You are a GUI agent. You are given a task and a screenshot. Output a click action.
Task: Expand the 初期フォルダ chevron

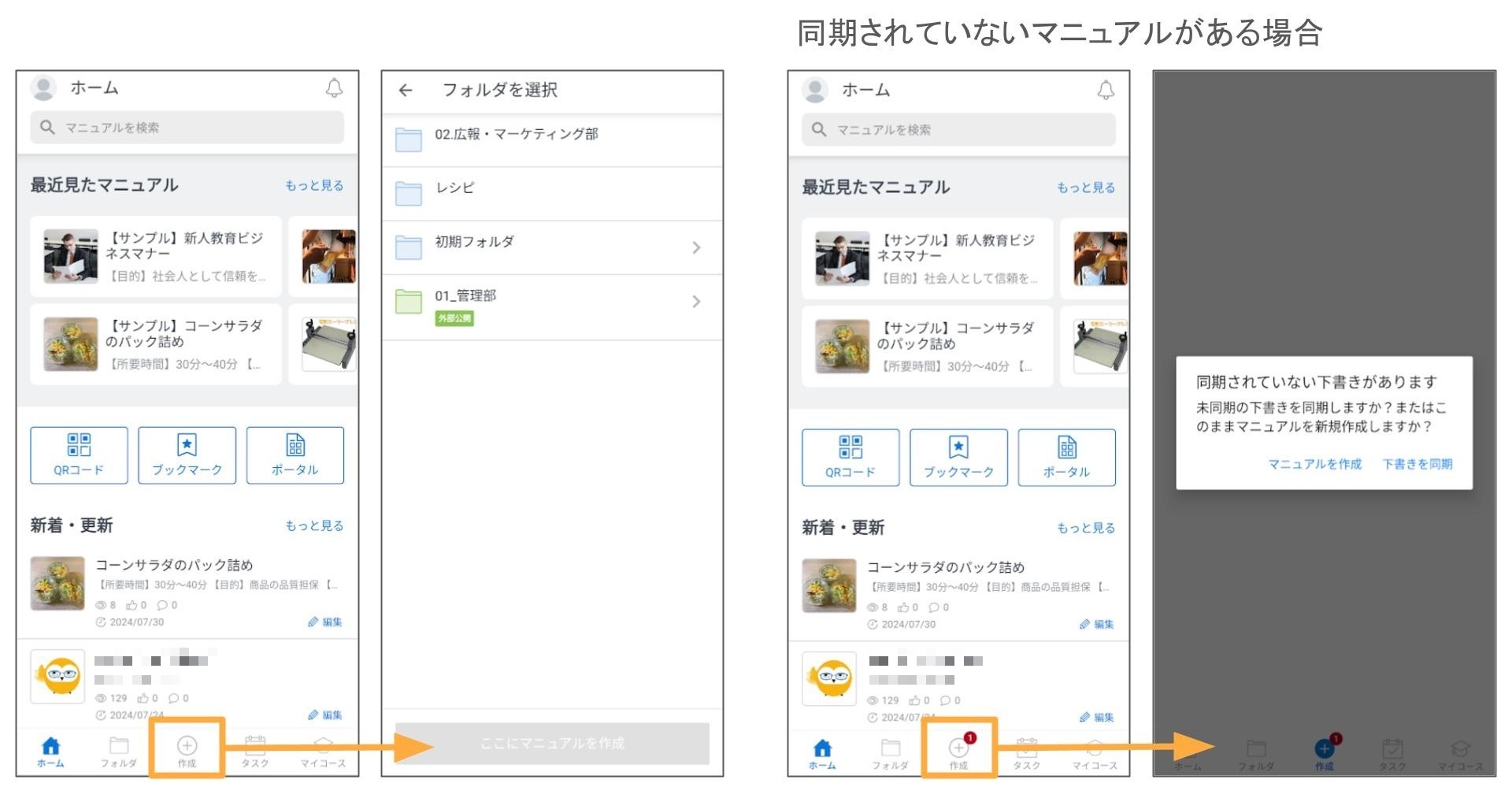[x=696, y=247]
